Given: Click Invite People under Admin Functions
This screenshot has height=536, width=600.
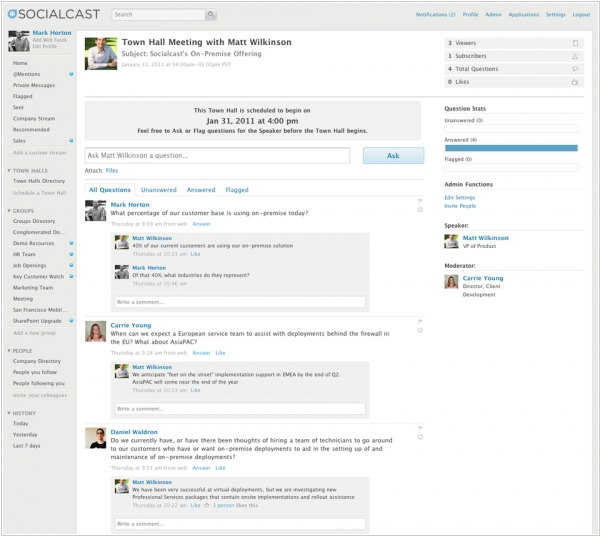Looking at the screenshot, I should (x=460, y=206).
